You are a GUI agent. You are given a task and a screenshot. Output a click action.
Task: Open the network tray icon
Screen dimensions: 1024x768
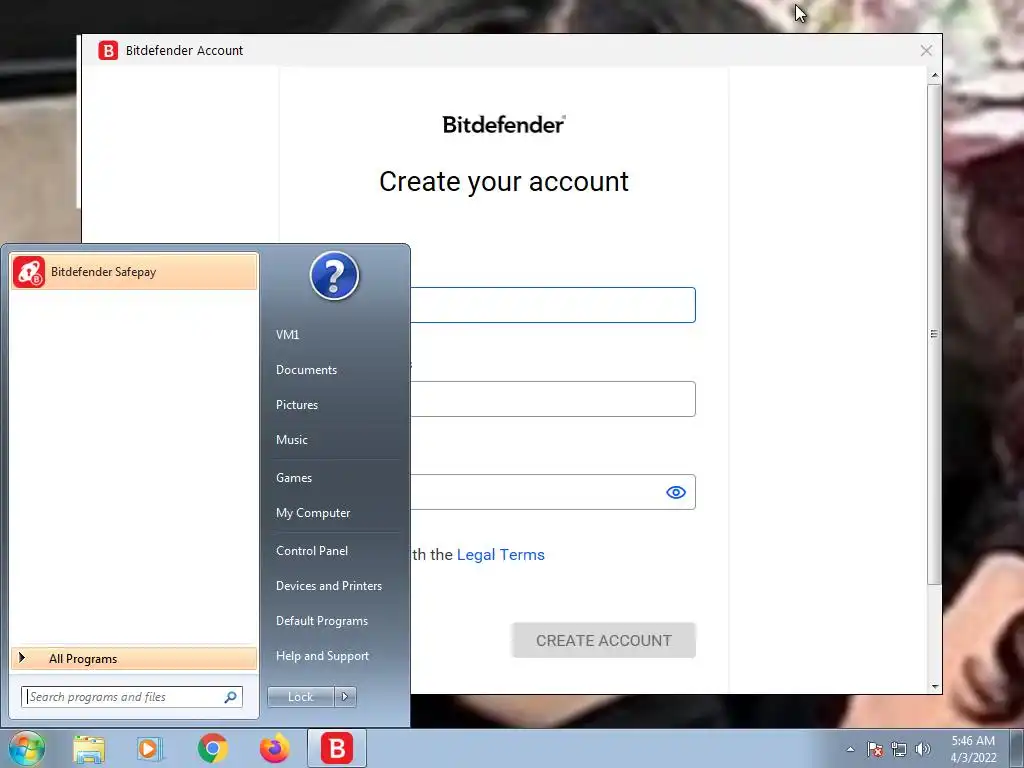pos(899,749)
